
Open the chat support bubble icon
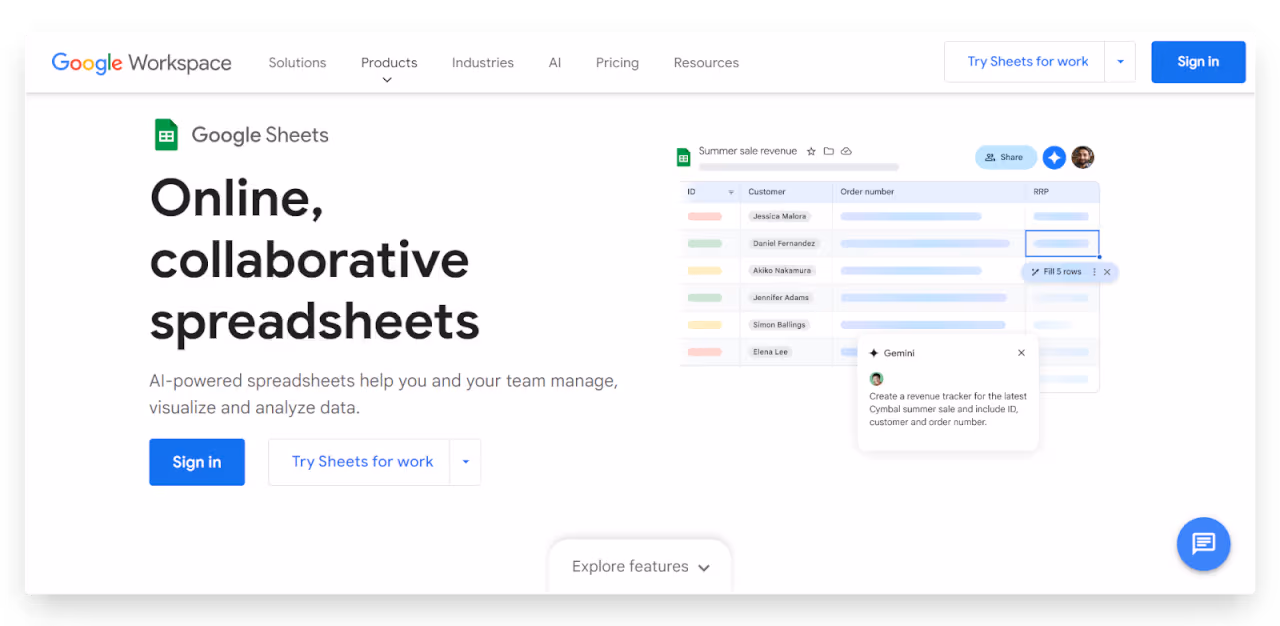click(1203, 543)
